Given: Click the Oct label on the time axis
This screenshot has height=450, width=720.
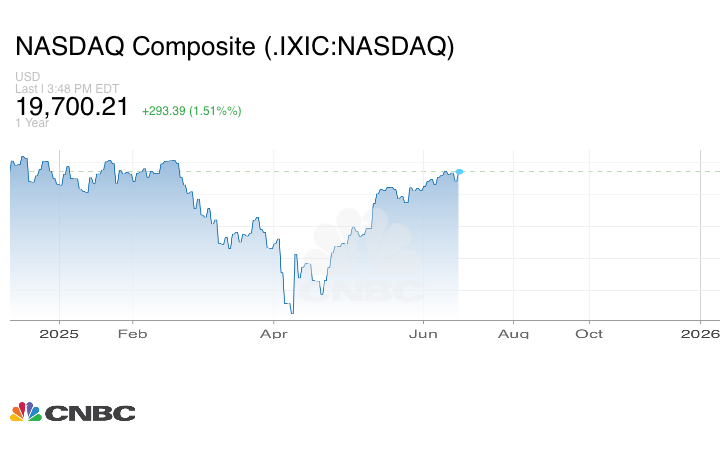Looking at the screenshot, I should click(x=589, y=334).
